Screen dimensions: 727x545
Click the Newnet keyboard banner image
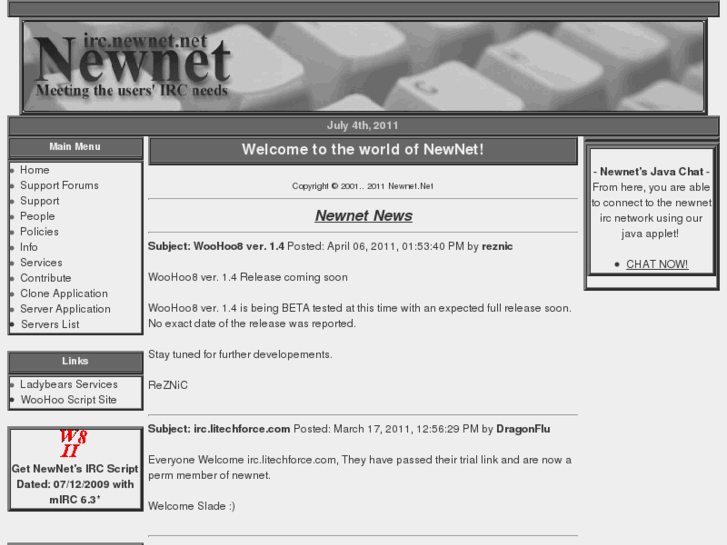click(x=364, y=66)
